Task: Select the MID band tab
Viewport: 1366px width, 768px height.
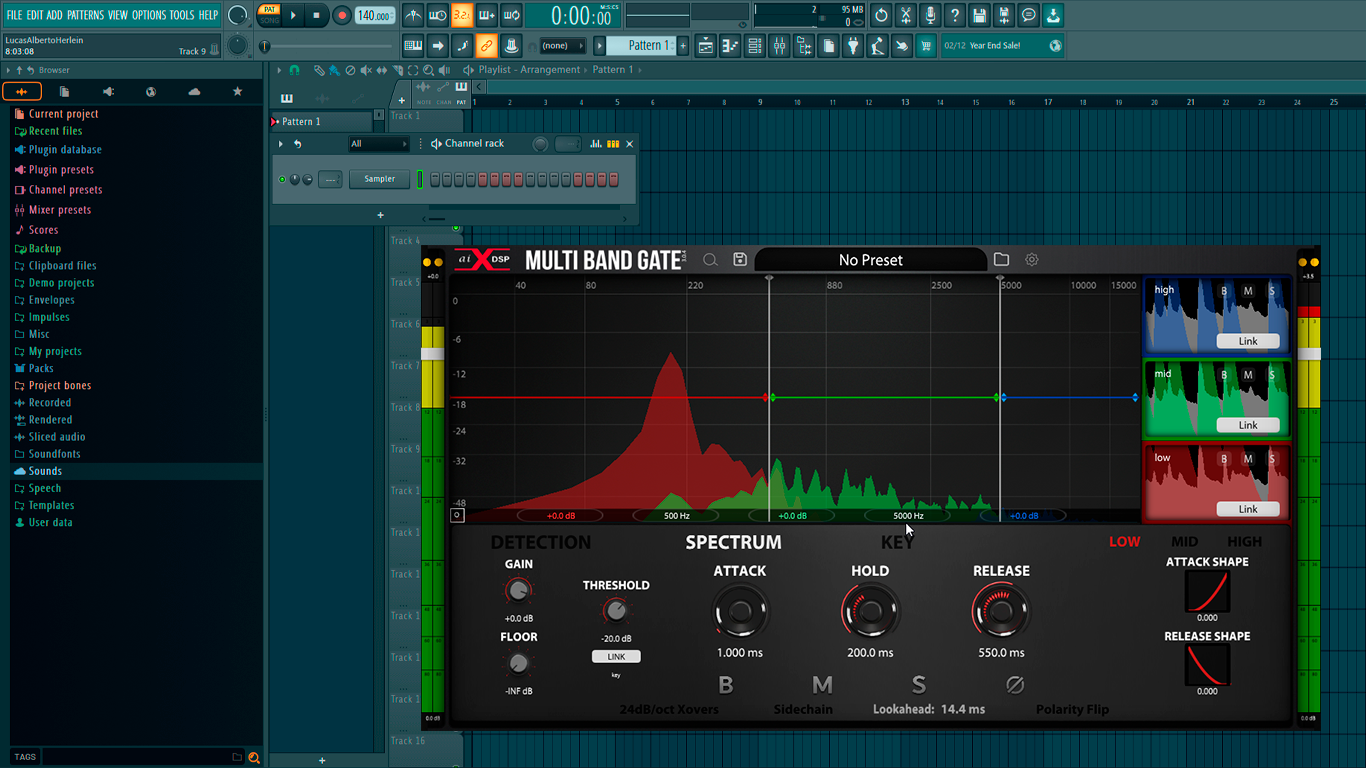Action: pos(1184,542)
